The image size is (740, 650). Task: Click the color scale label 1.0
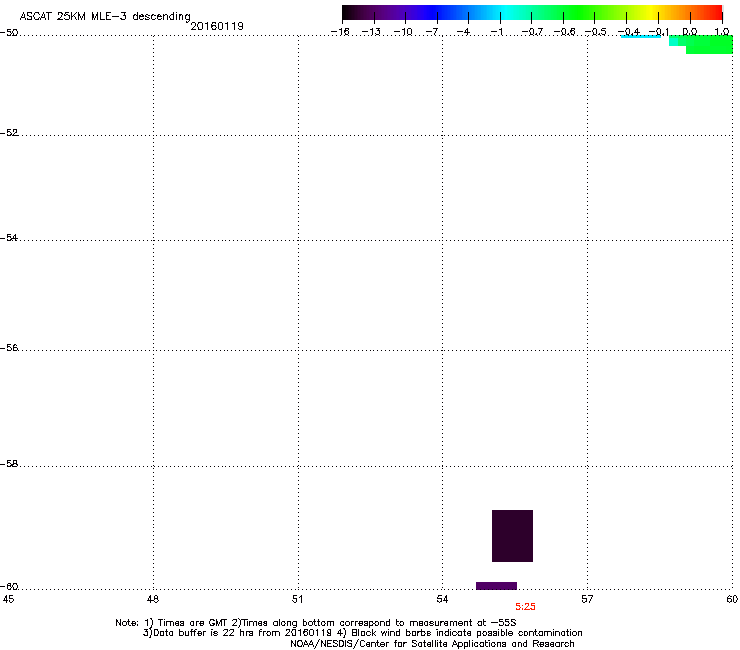click(x=722, y=32)
